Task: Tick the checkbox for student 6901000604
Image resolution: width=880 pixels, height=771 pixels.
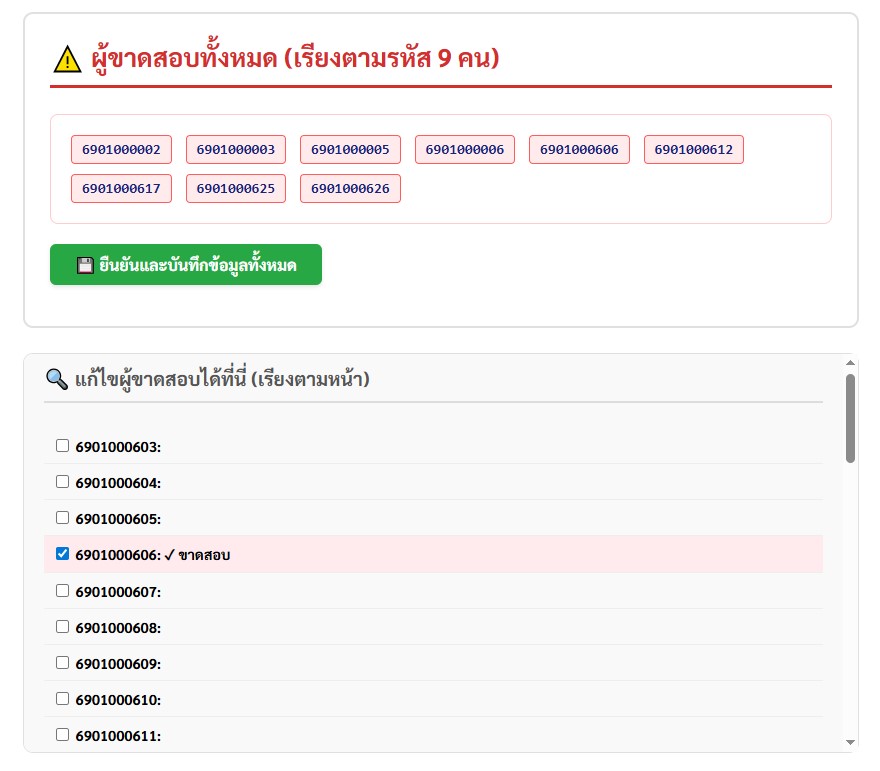Action: click(63, 482)
